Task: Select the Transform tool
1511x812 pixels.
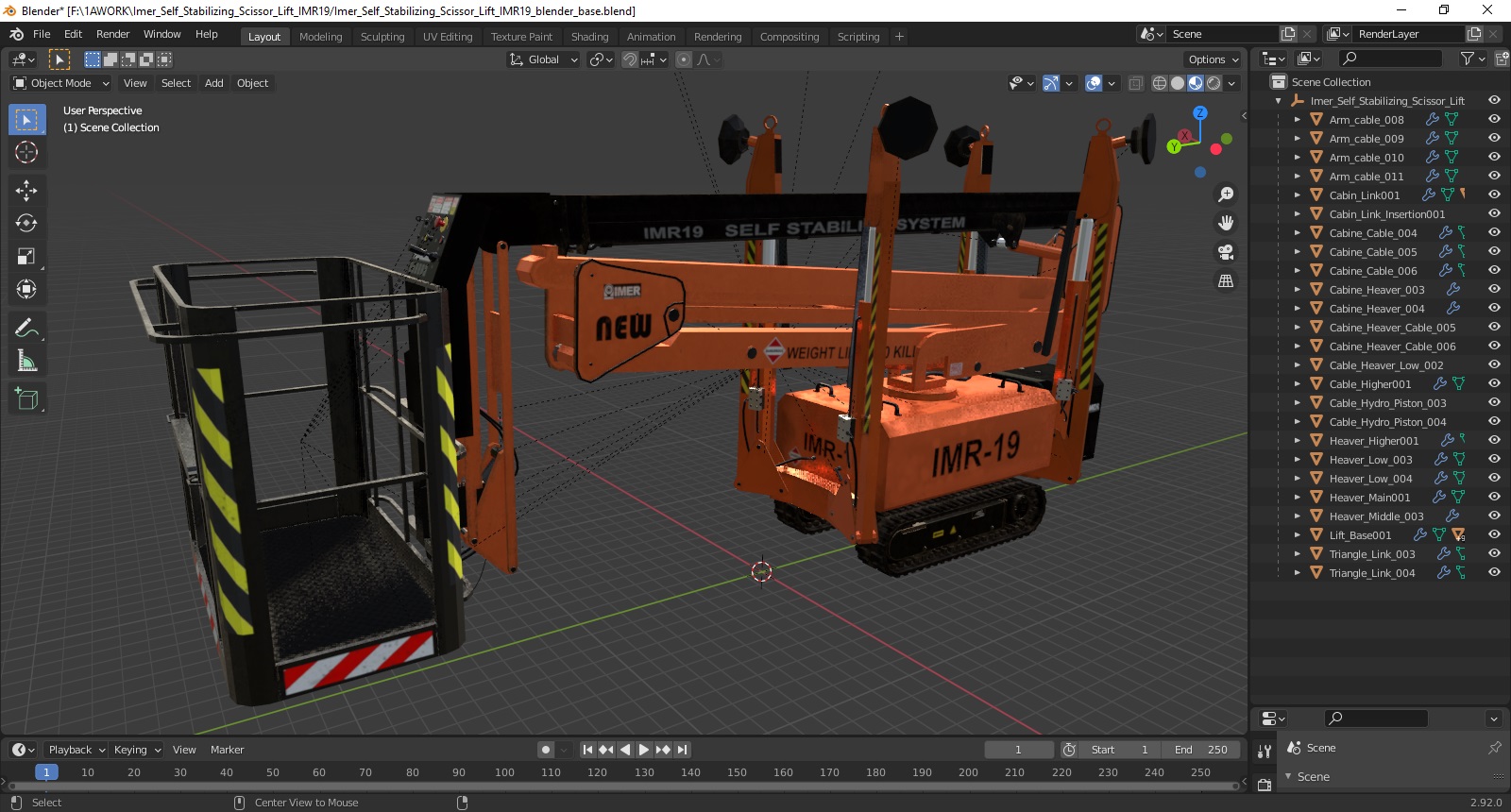Action: tap(26, 289)
